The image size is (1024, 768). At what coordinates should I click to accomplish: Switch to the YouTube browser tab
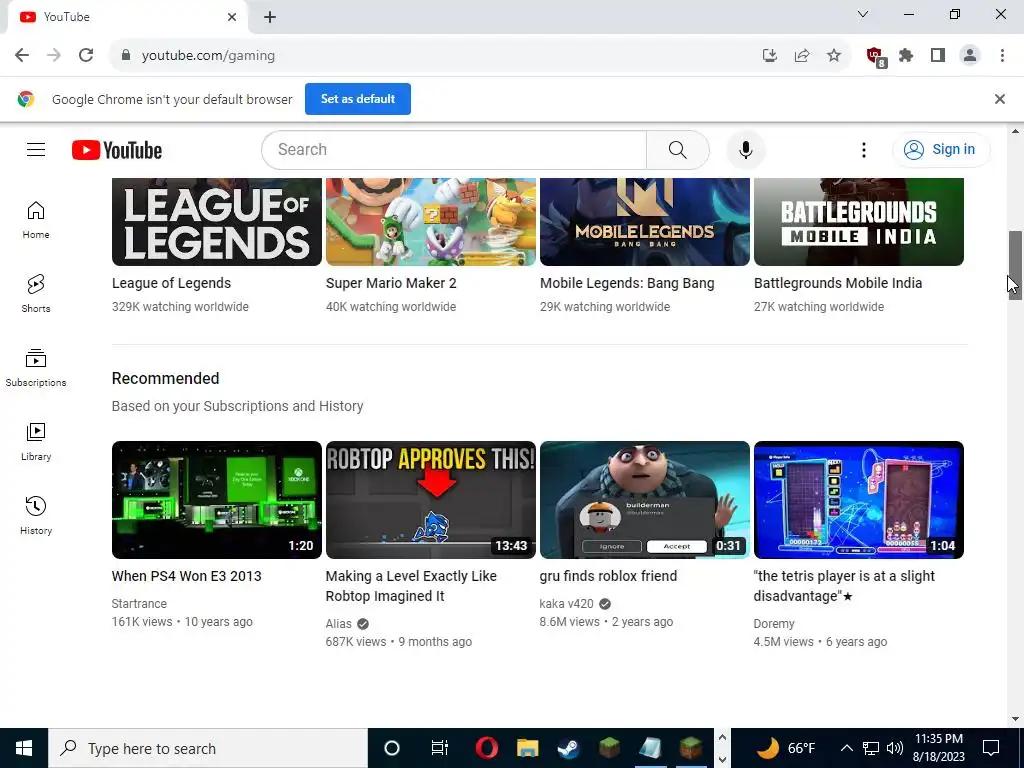point(127,17)
